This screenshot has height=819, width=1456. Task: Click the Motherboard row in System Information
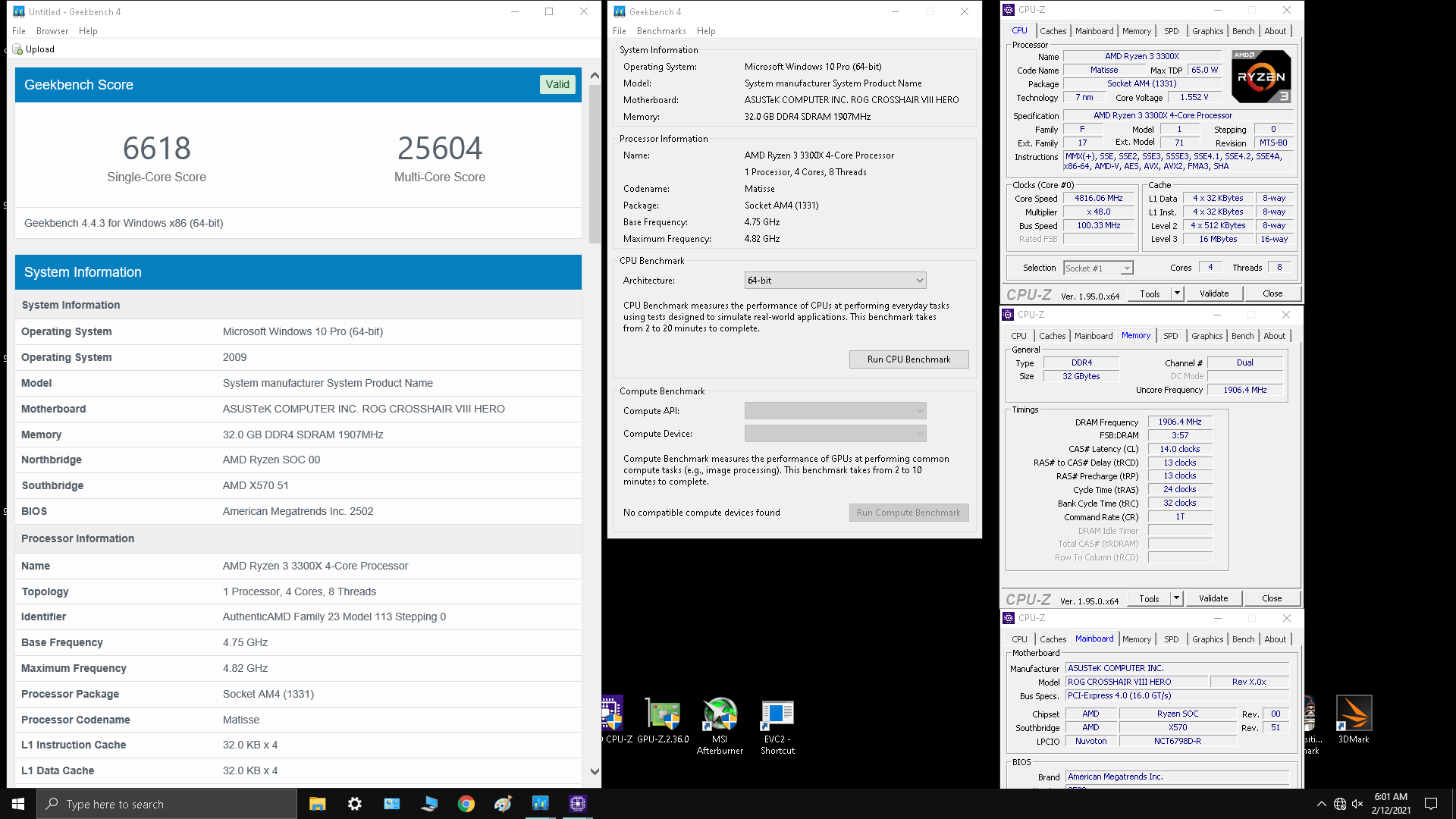click(x=299, y=409)
